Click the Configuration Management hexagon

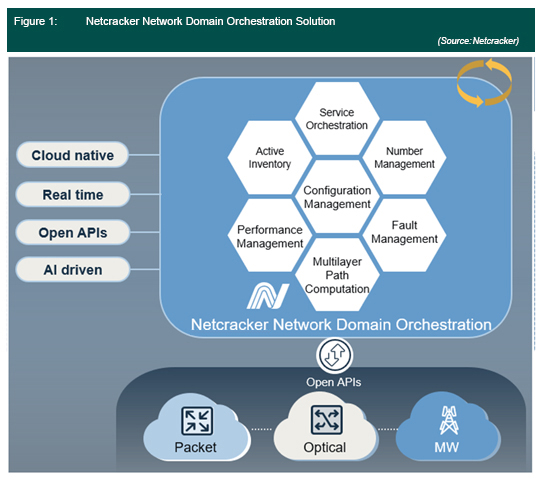pos(337,197)
